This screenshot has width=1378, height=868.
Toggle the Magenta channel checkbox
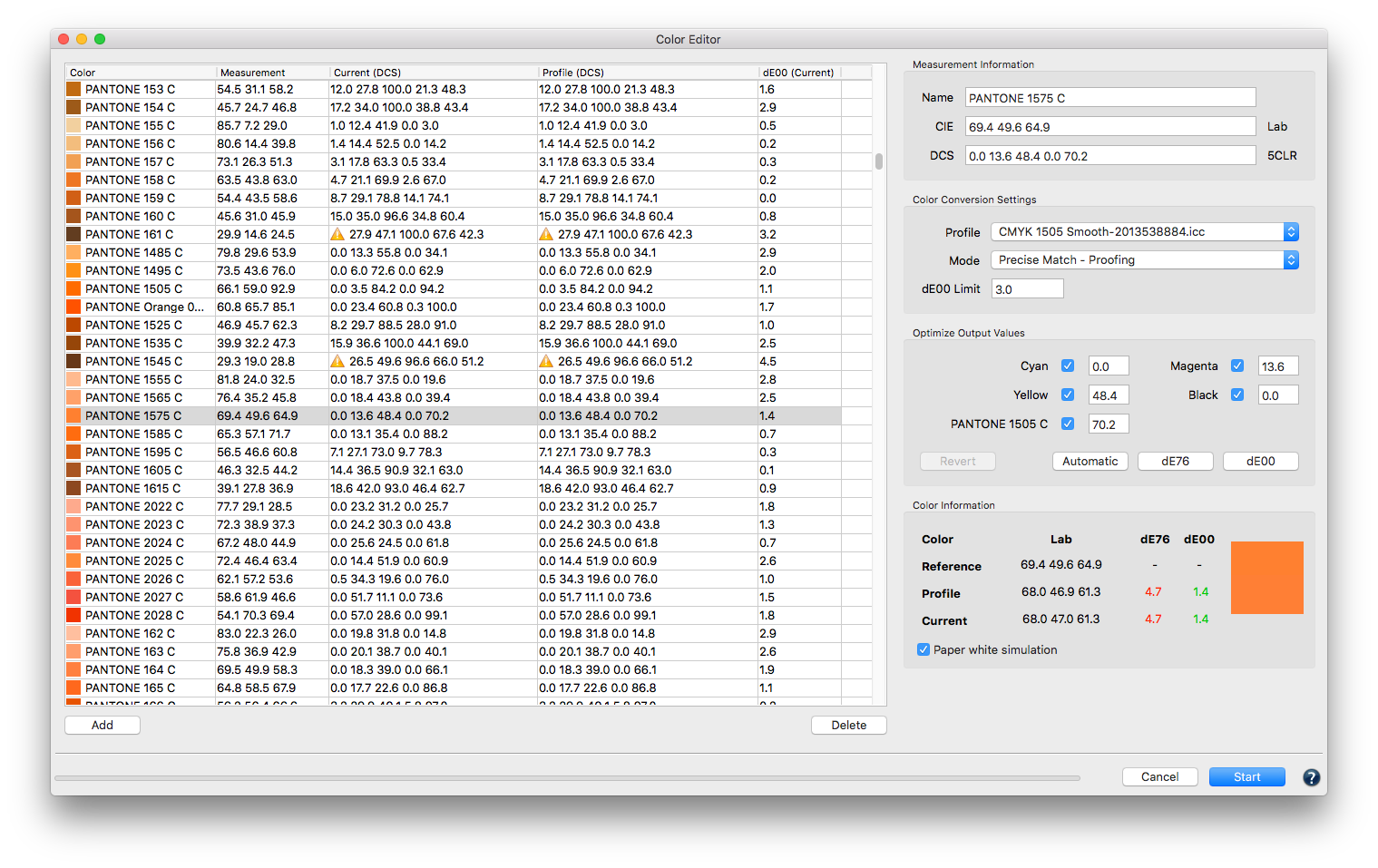coord(1237,366)
